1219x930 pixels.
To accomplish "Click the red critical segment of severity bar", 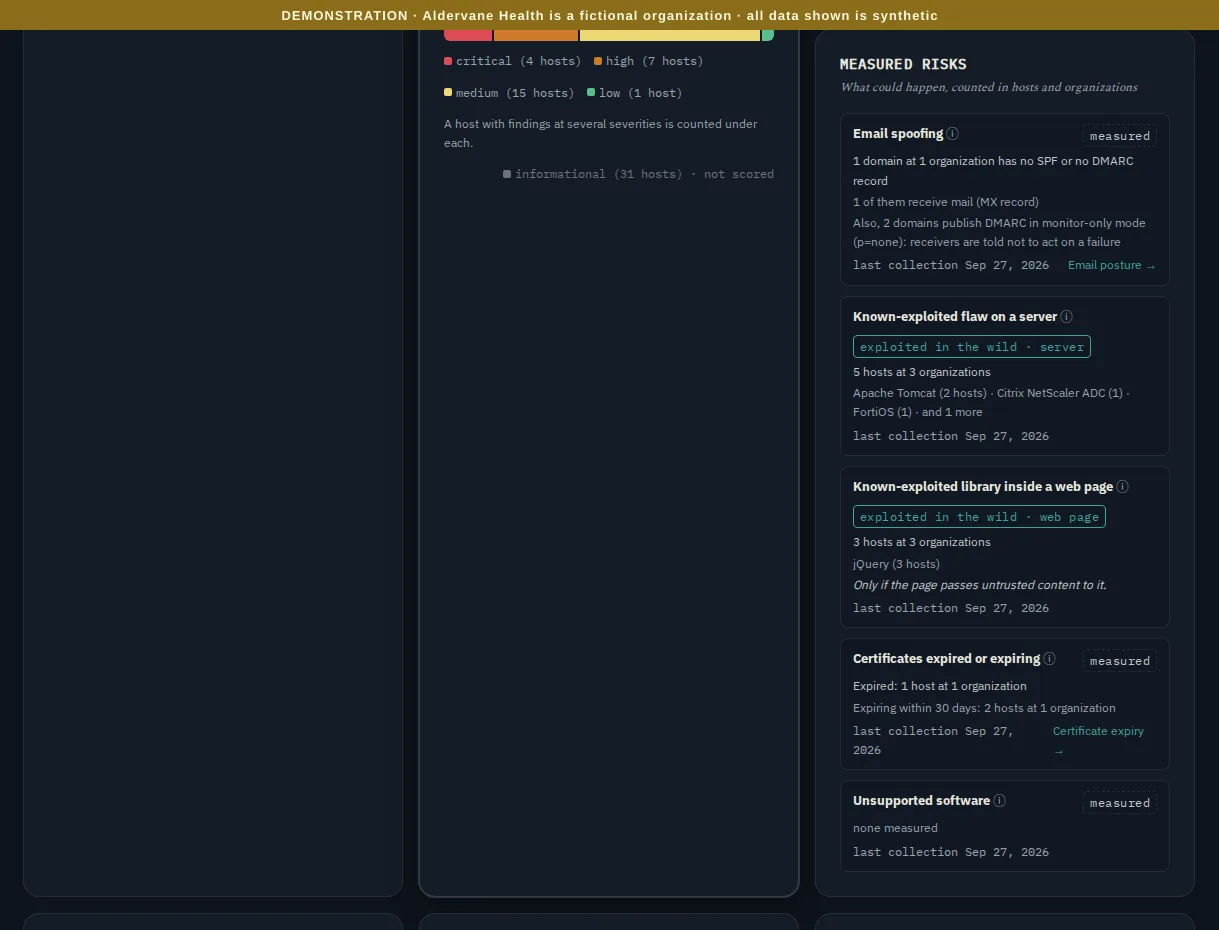I will 468,35.
